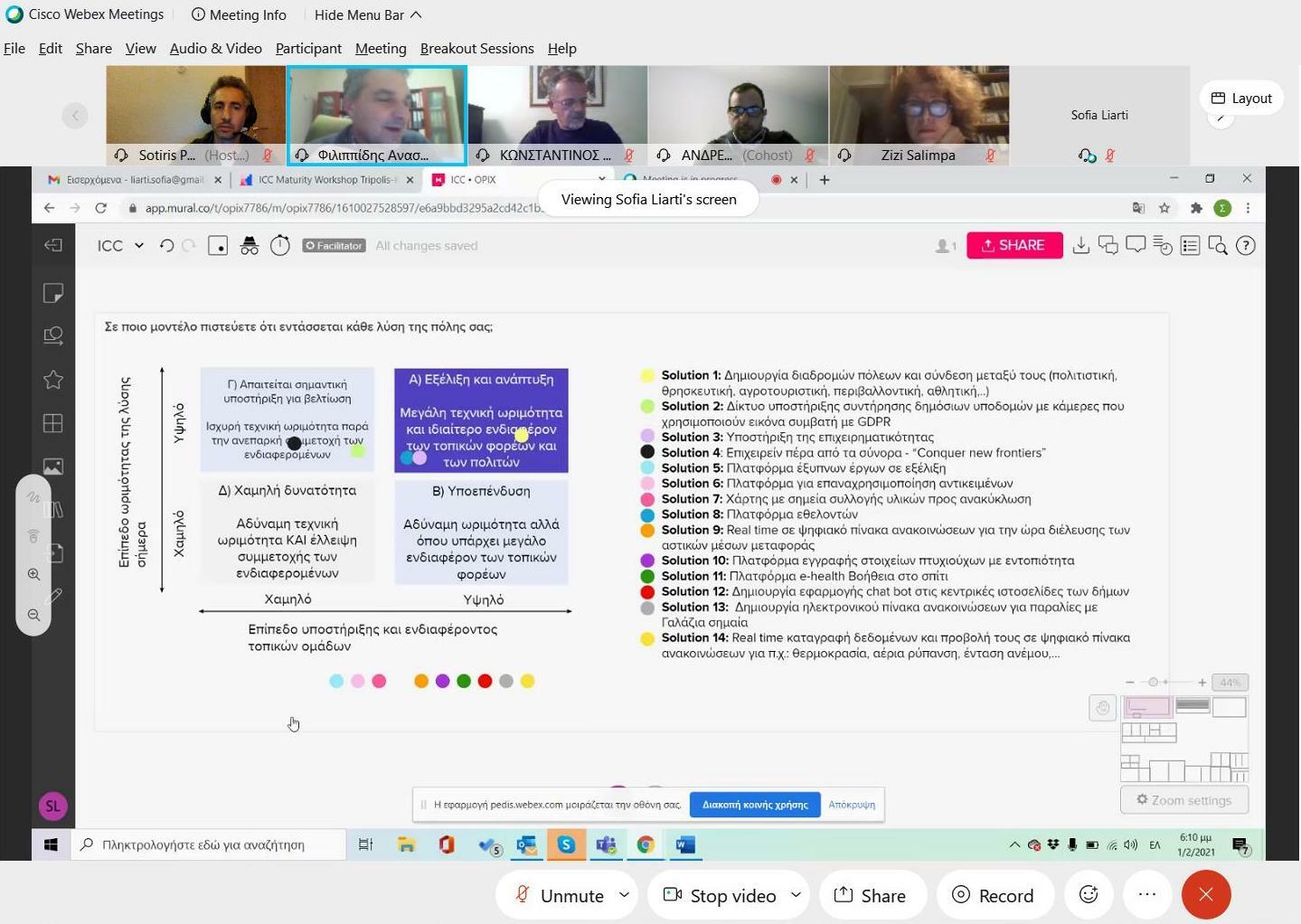Open Zoom settings in Mural
Image resolution: width=1301 pixels, height=924 pixels.
pos(1183,800)
